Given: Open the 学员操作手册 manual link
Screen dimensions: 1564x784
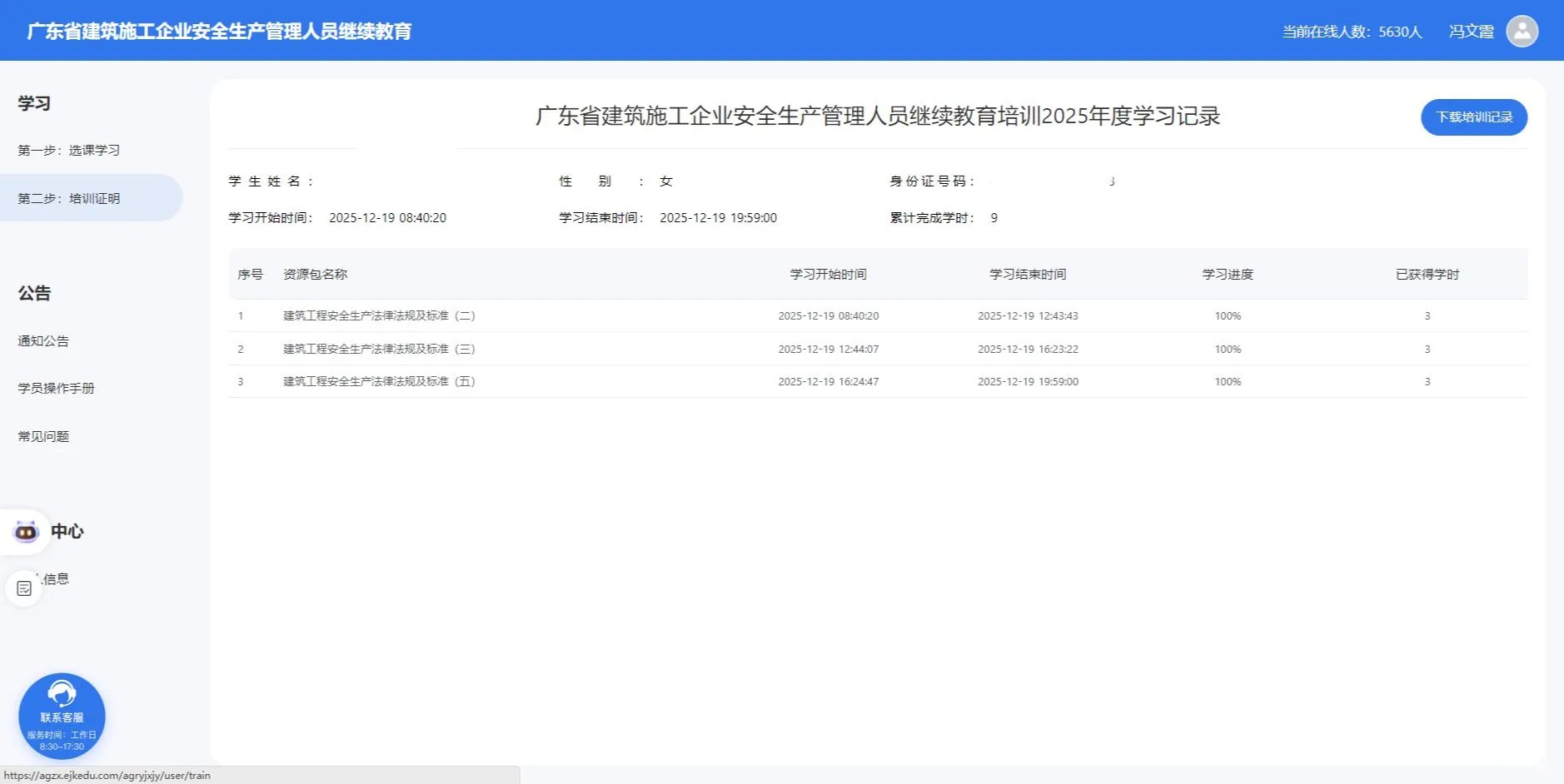Looking at the screenshot, I should pyautogui.click(x=54, y=388).
